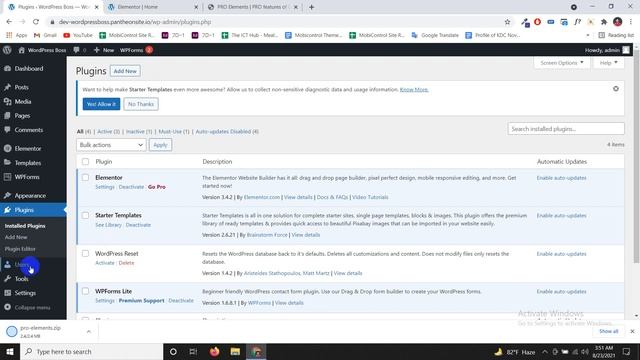The height and width of the screenshot is (360, 640).
Task: Expand the pro-elements.zip download options
Action: tap(89, 331)
